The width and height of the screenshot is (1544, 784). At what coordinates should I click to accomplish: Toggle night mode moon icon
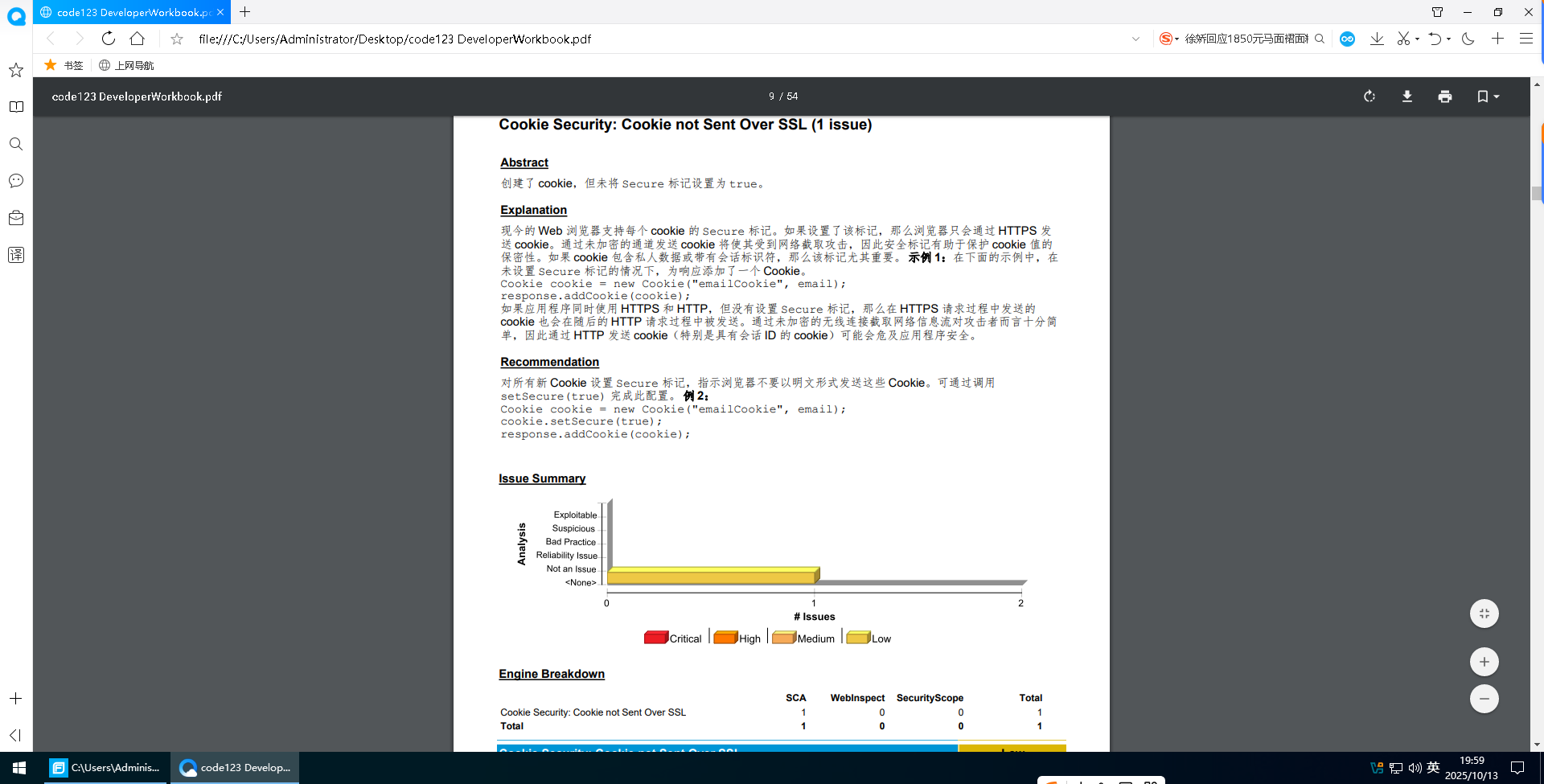(1468, 39)
